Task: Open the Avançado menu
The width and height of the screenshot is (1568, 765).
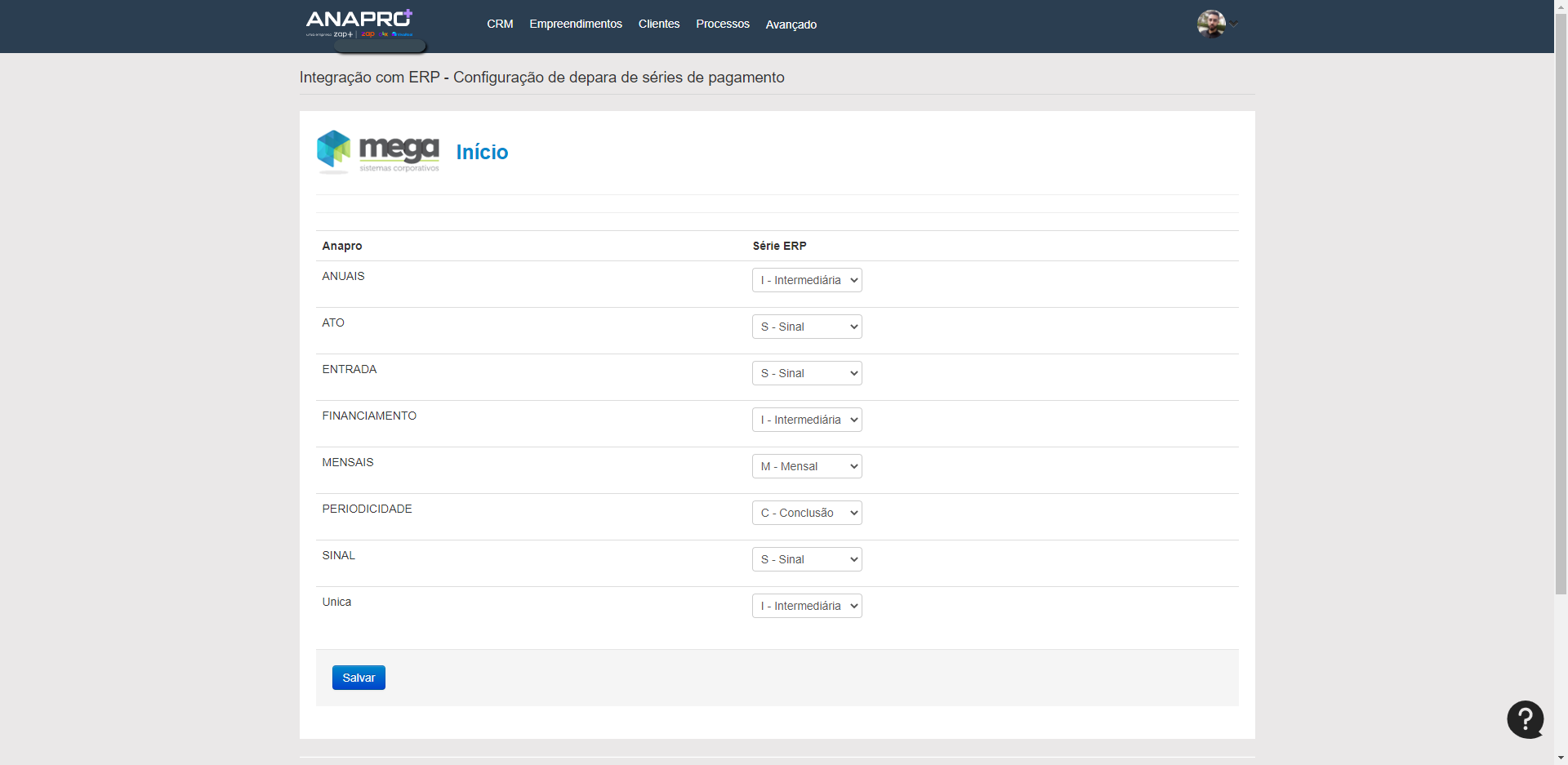Action: [x=791, y=24]
